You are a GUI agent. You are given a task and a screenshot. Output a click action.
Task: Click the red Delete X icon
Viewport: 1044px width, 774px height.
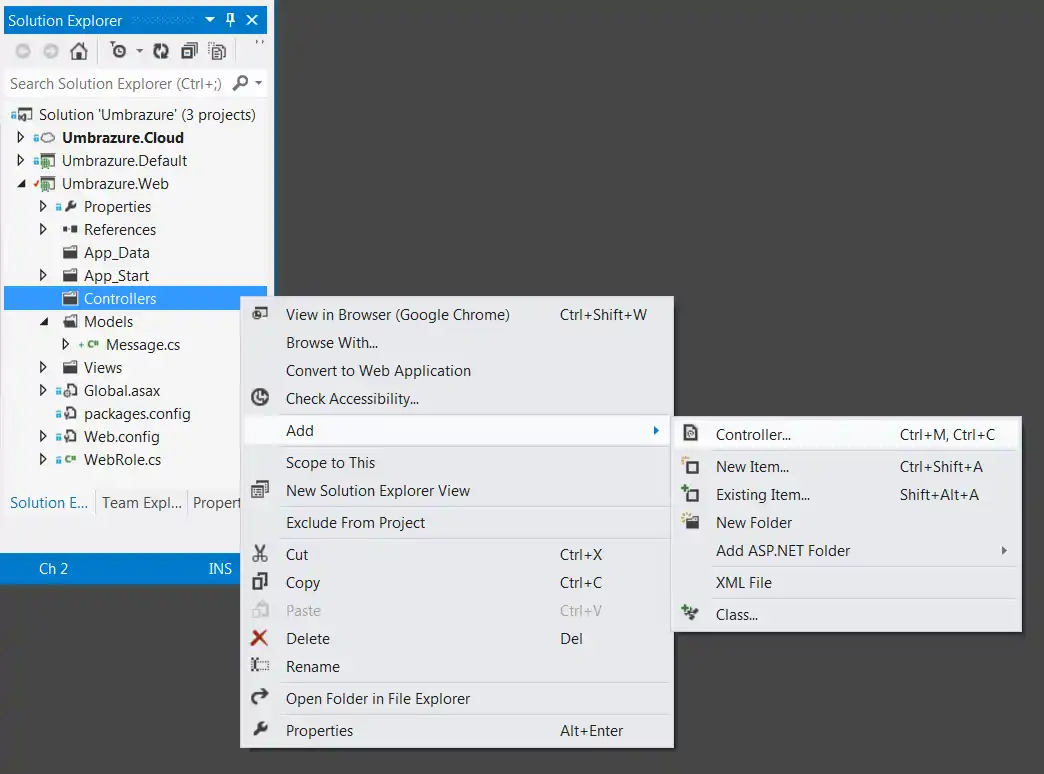pos(259,638)
